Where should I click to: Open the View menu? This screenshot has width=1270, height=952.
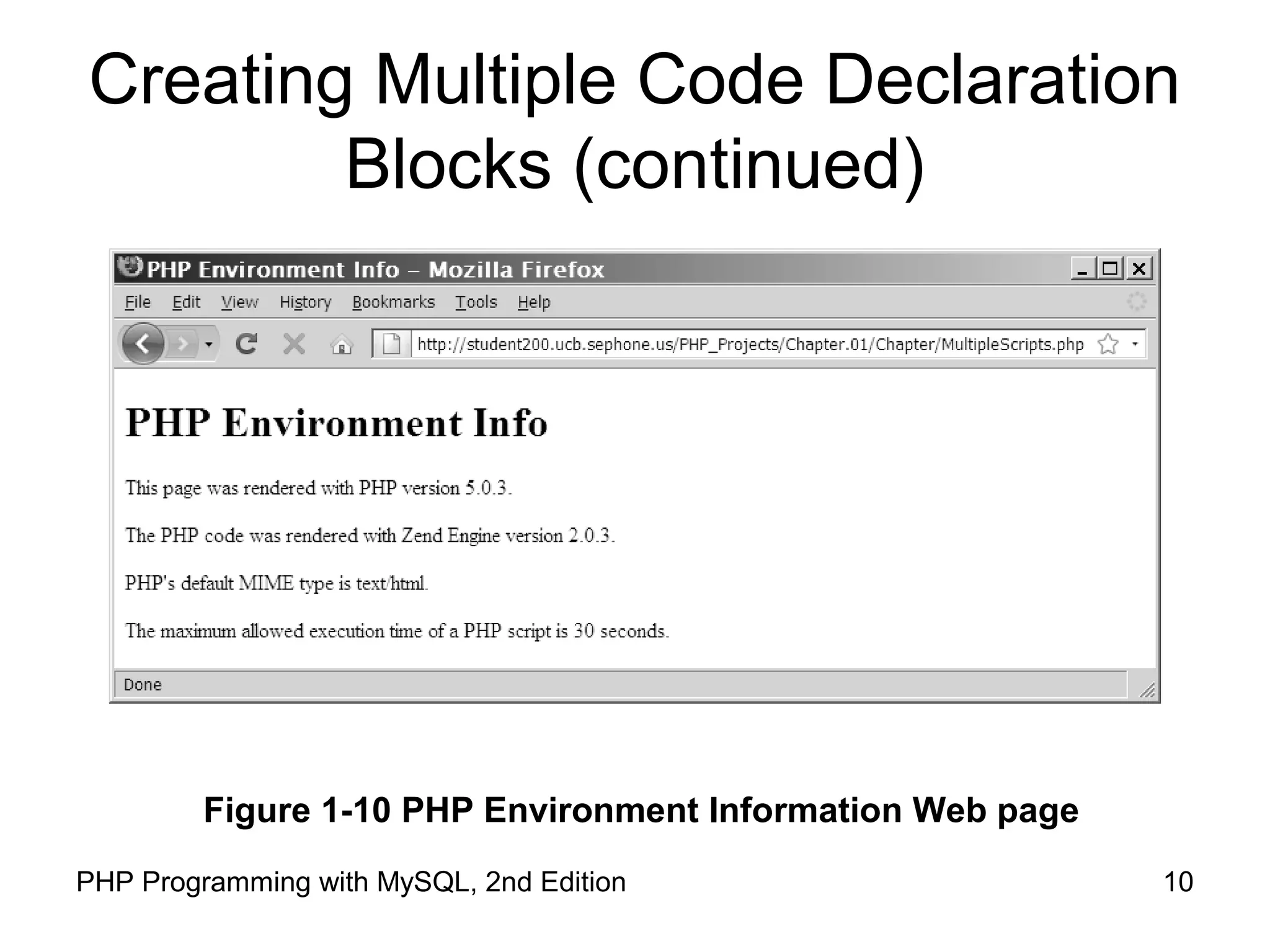[239, 302]
